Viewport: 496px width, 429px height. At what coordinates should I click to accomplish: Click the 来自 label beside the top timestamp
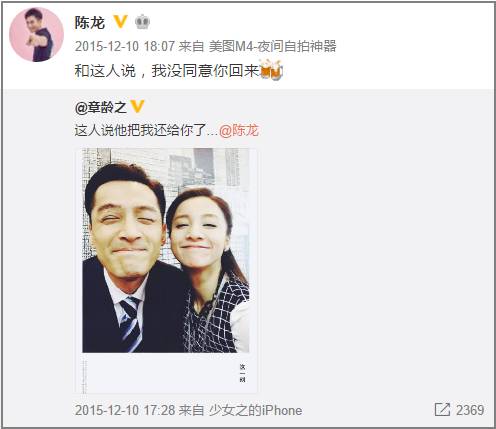tap(191, 46)
